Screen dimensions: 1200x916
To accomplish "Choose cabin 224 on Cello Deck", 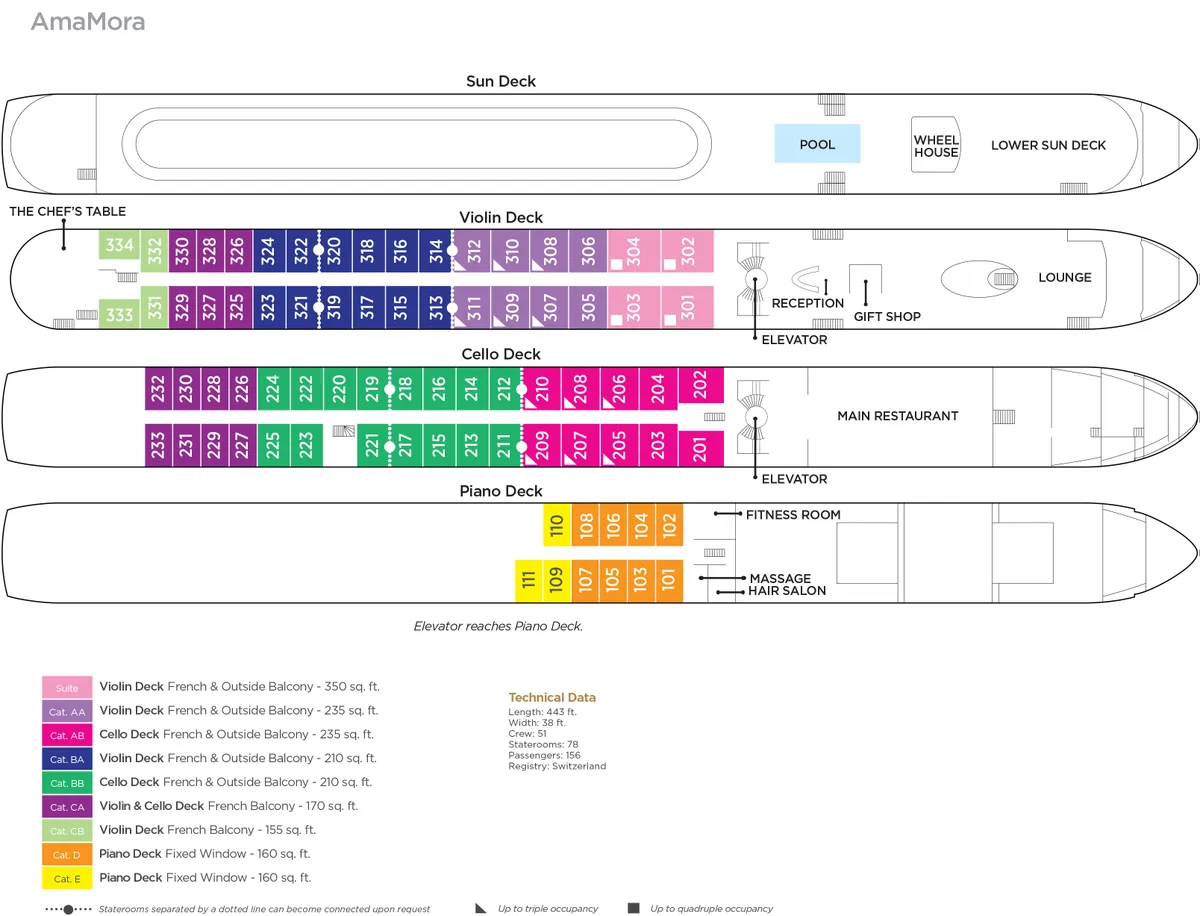I will (x=274, y=388).
